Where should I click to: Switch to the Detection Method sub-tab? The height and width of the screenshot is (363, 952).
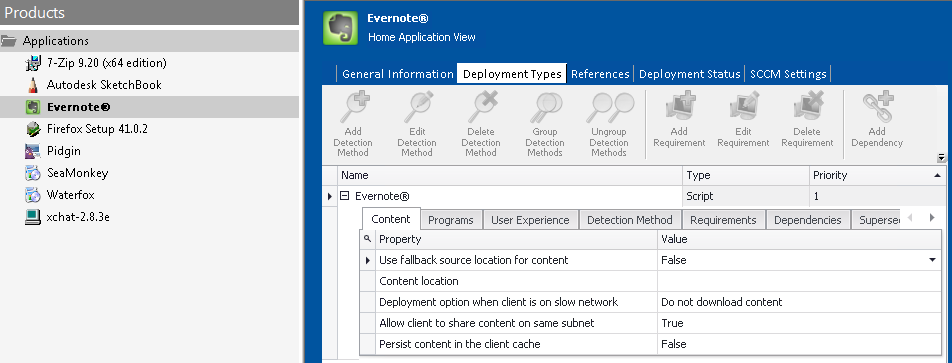630,220
